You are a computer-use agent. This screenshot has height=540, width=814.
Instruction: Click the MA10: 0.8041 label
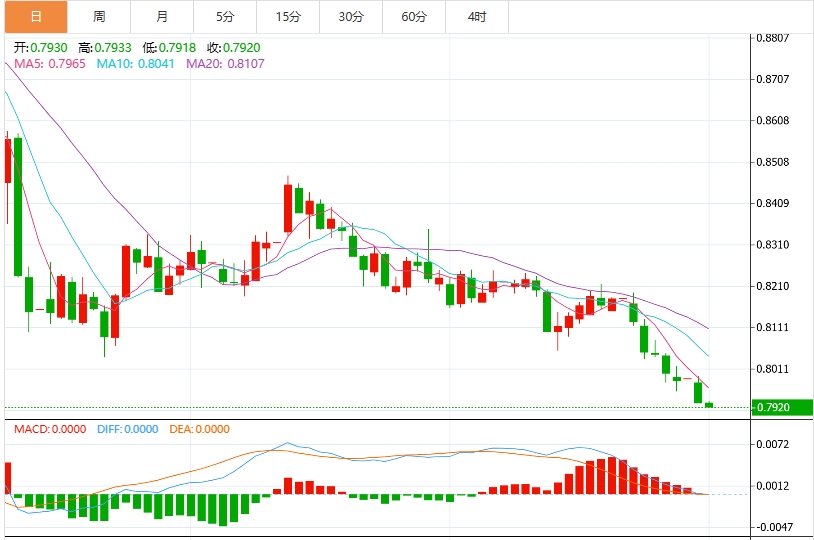135,64
